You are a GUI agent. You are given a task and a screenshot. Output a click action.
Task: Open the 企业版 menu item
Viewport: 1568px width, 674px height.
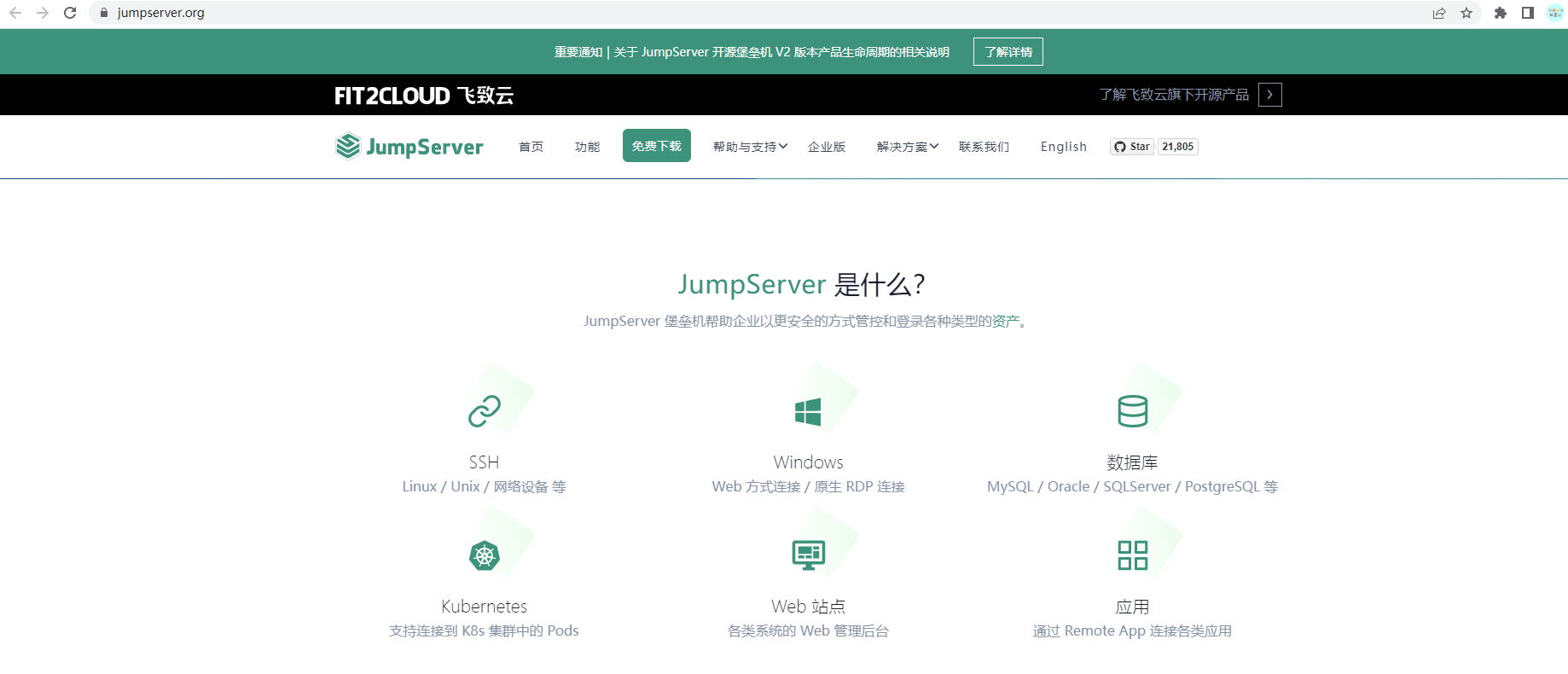coord(827,147)
